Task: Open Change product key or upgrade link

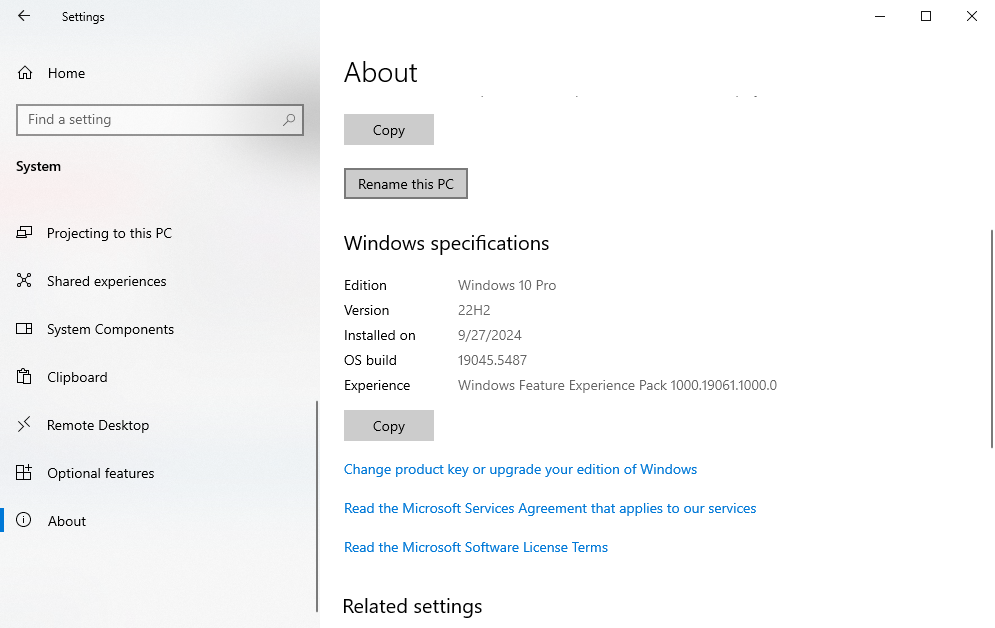Action: [520, 469]
